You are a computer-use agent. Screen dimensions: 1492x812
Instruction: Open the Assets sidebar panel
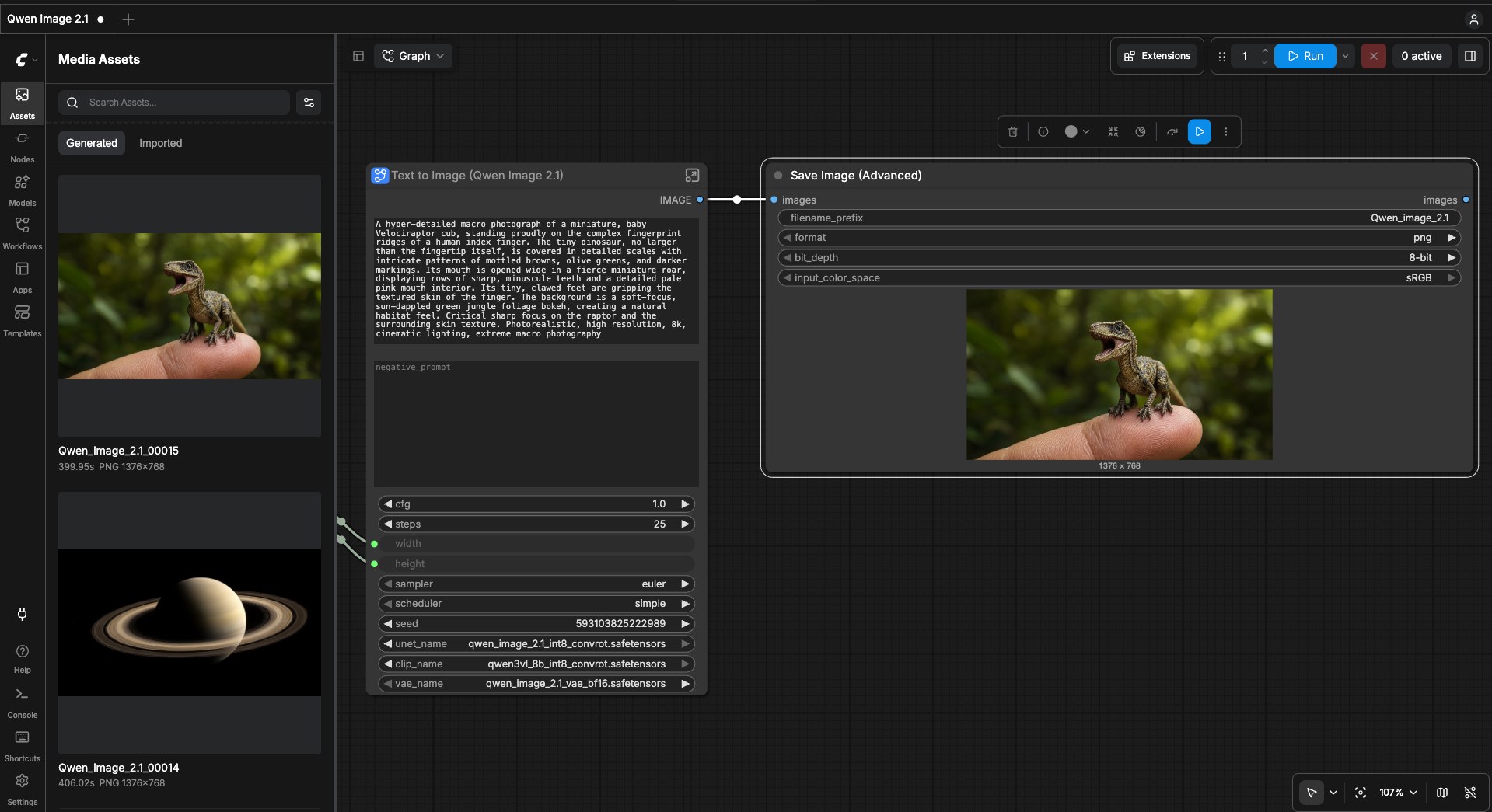tap(22, 103)
